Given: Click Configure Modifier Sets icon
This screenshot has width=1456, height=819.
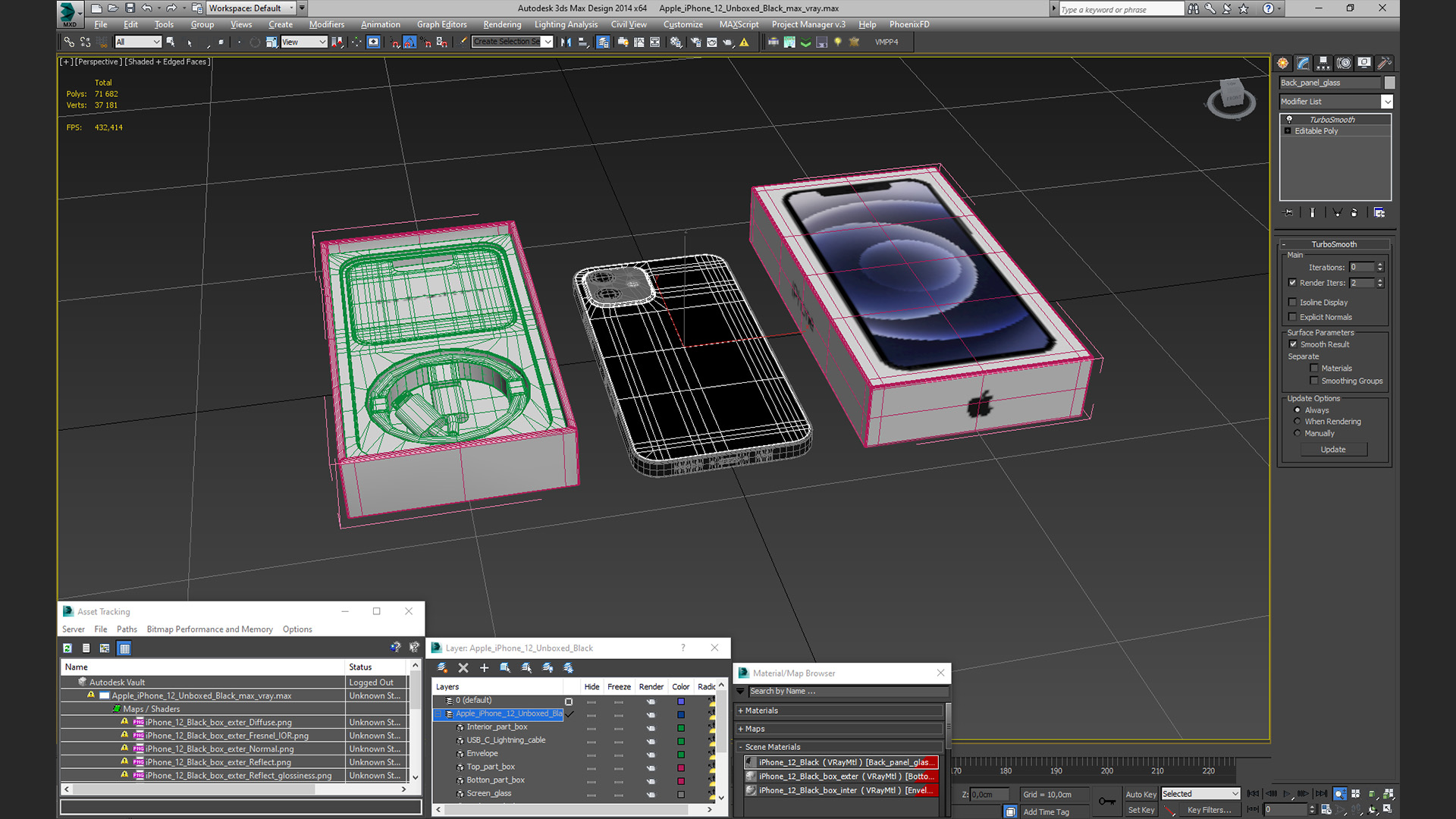Looking at the screenshot, I should click(1379, 212).
